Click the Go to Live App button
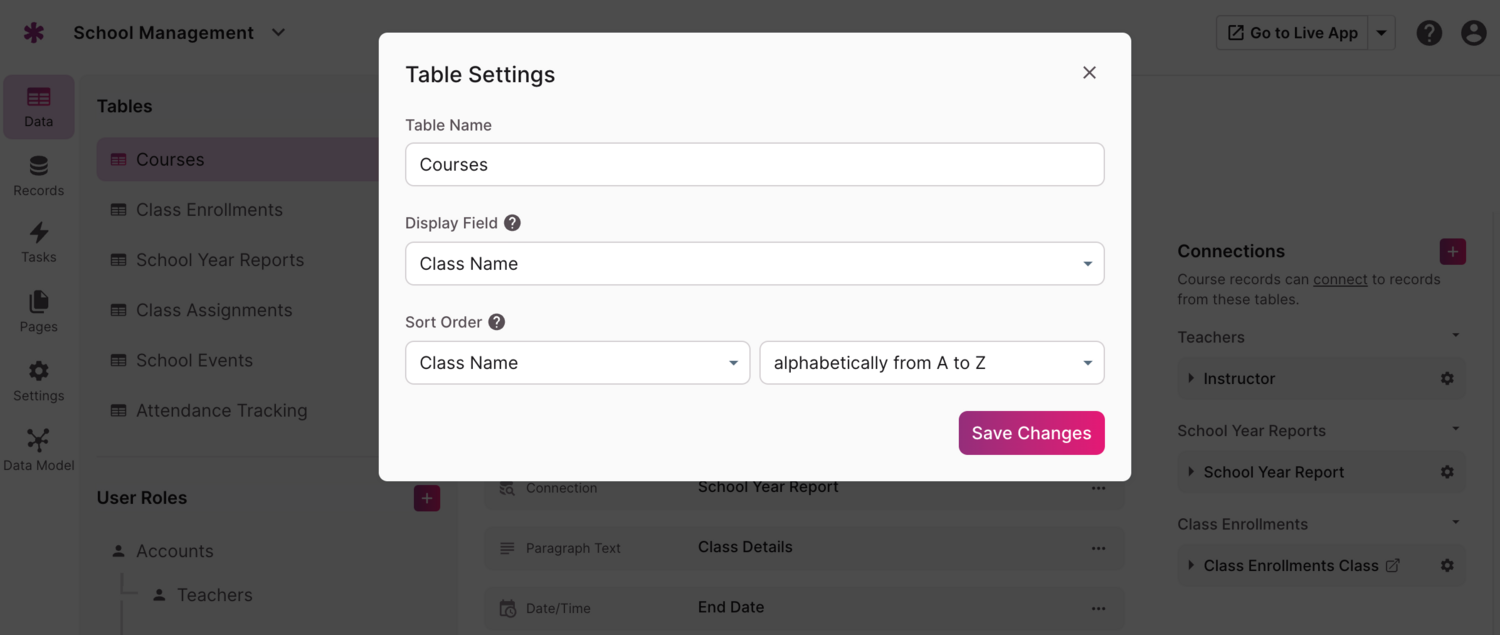 point(1292,33)
